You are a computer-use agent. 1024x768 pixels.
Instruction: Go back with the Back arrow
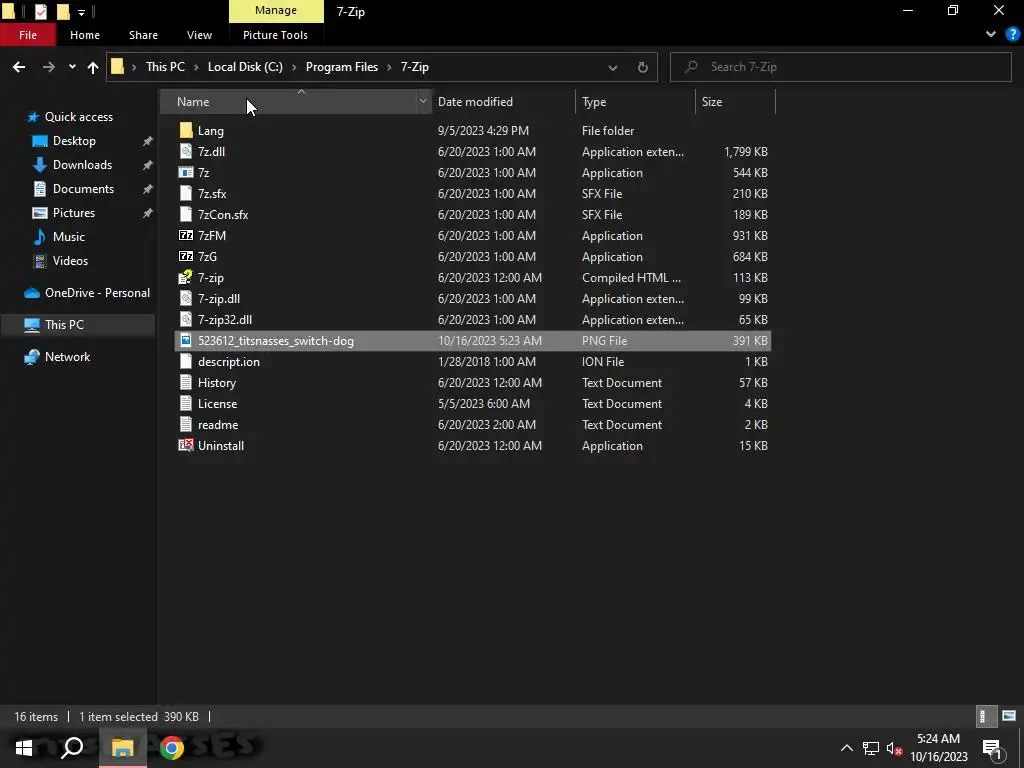pos(19,67)
